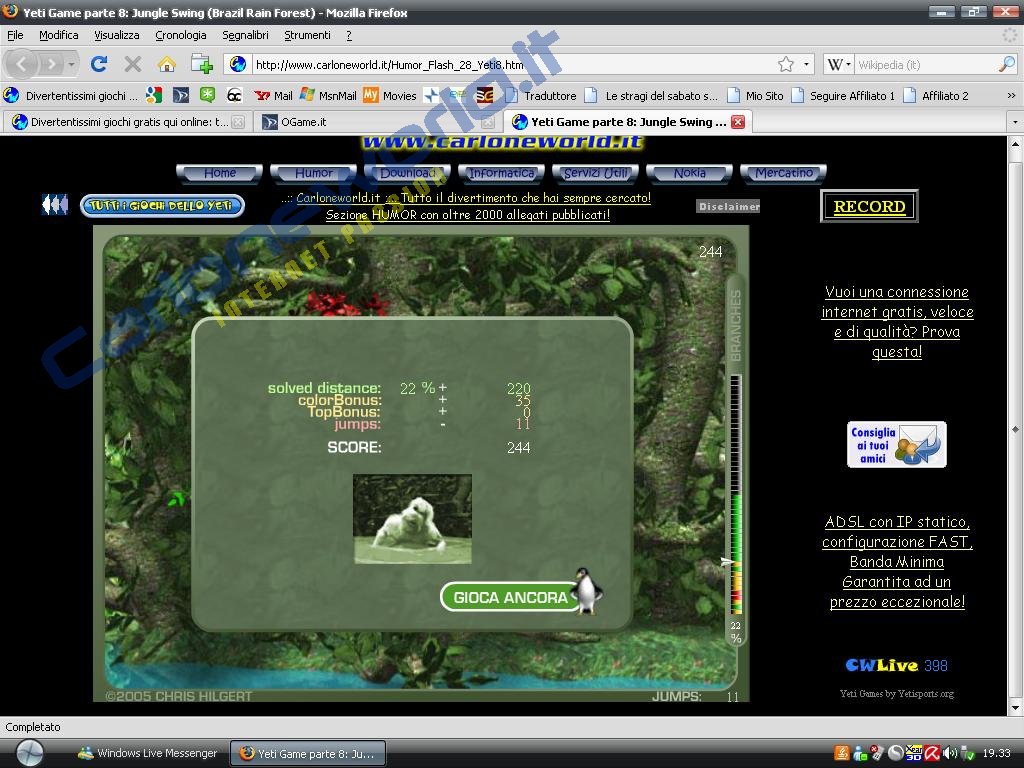Open the back/forward history dropdown arrow
This screenshot has height=768, width=1024.
(x=71, y=64)
